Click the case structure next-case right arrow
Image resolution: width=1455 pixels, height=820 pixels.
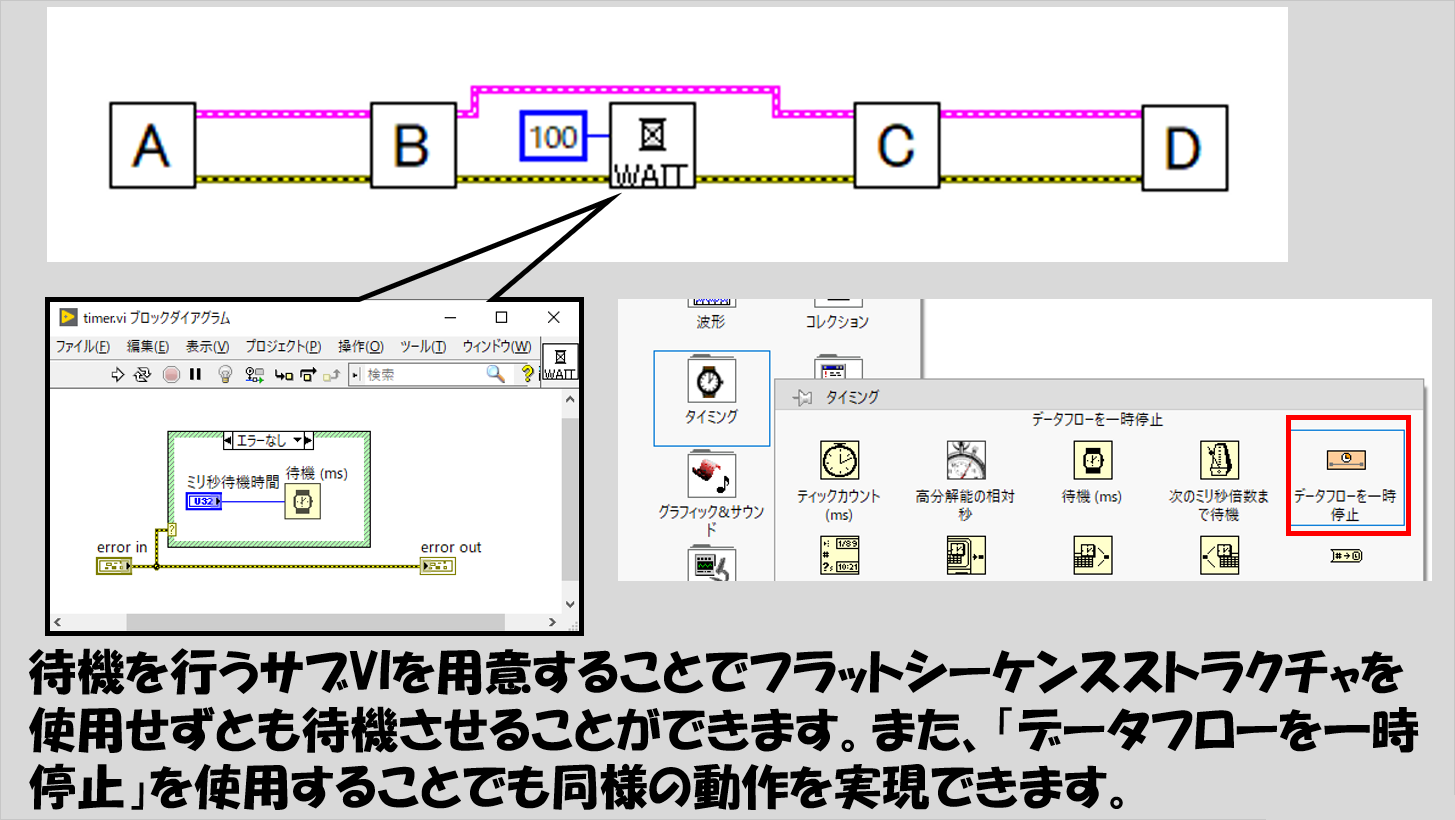(x=309, y=440)
